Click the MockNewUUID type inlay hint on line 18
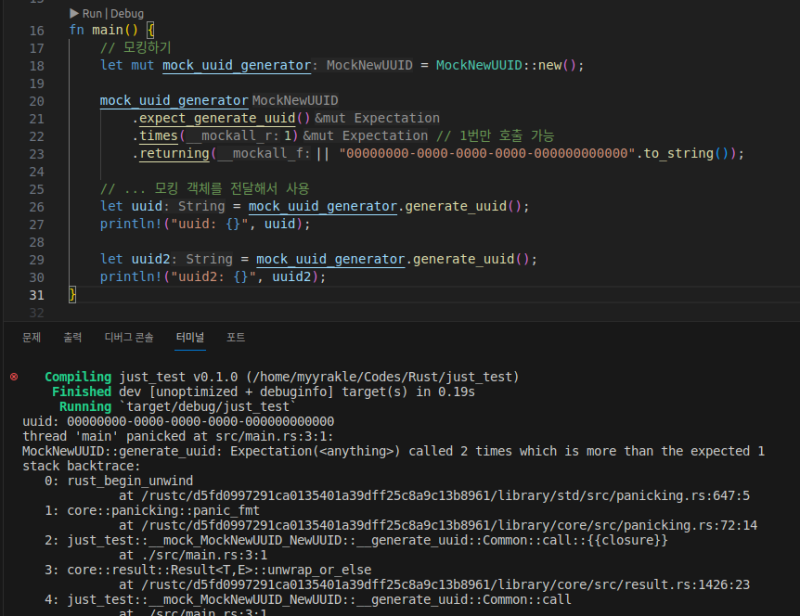 pyautogui.click(x=369, y=65)
